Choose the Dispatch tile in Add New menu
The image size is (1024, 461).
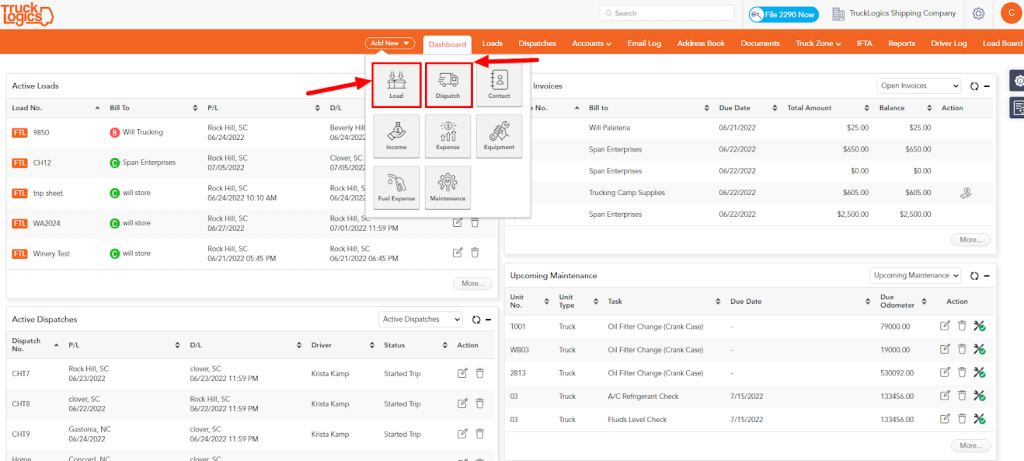(448, 84)
